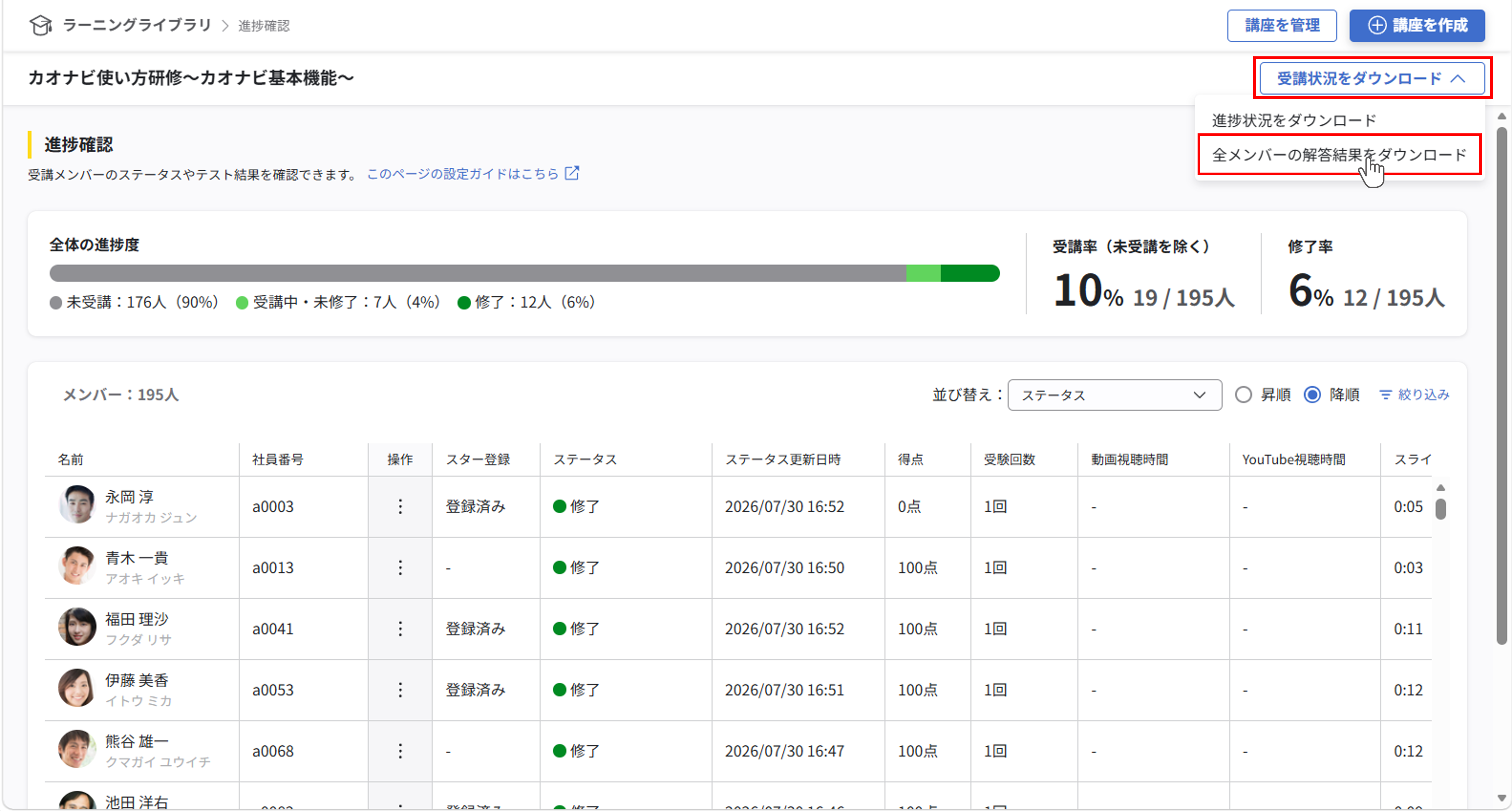
Task: Click employee number a0003
Action: (273, 506)
